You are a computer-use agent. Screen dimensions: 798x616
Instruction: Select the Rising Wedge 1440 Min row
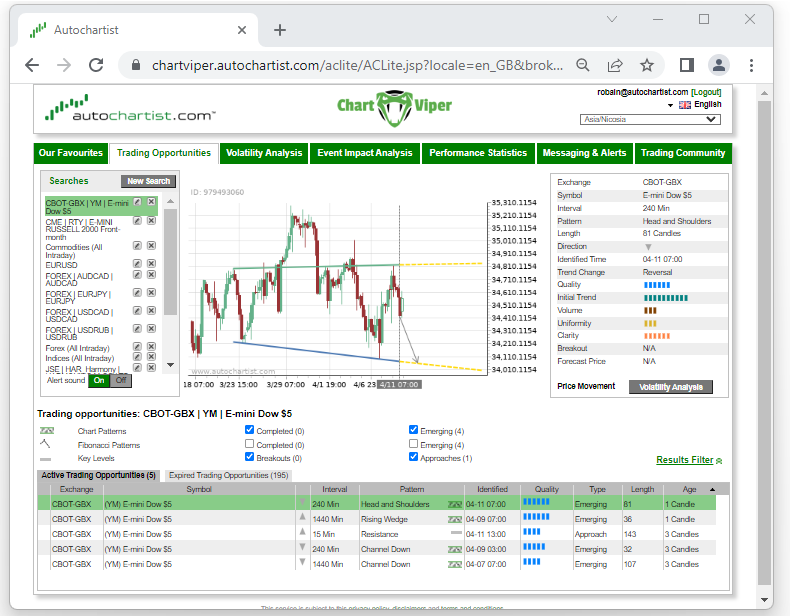pyautogui.click(x=377, y=519)
